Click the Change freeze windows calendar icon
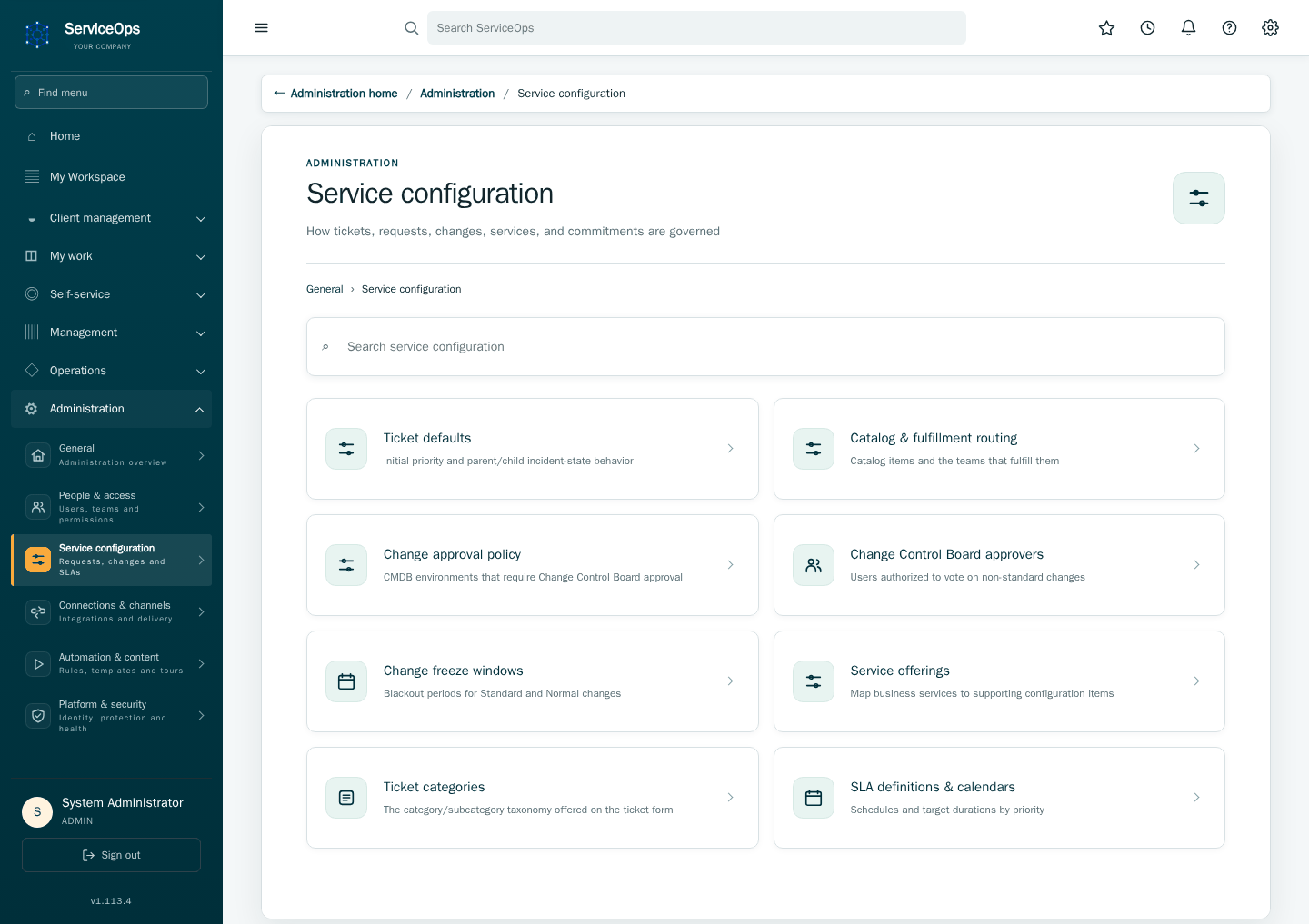 point(346,681)
